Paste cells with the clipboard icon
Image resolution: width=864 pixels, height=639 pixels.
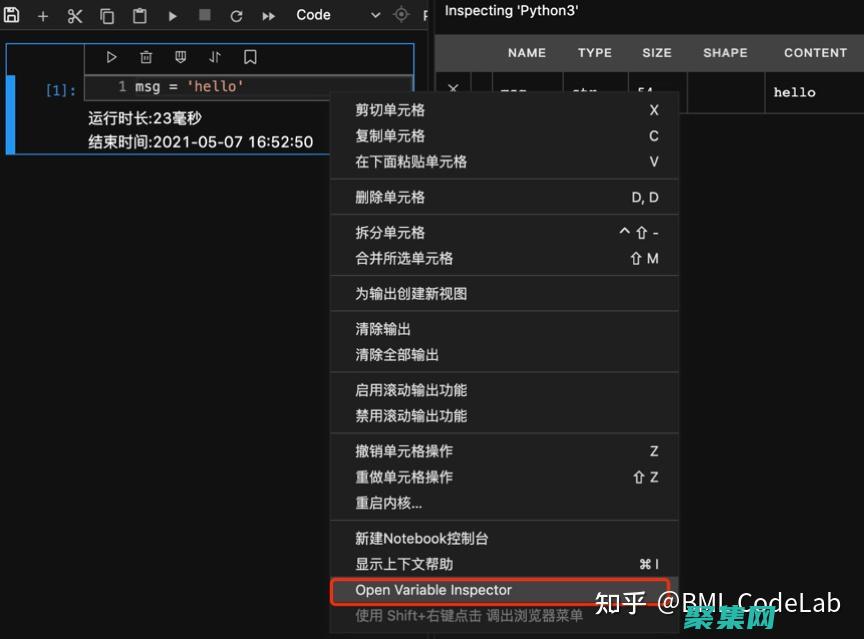[x=139, y=15]
